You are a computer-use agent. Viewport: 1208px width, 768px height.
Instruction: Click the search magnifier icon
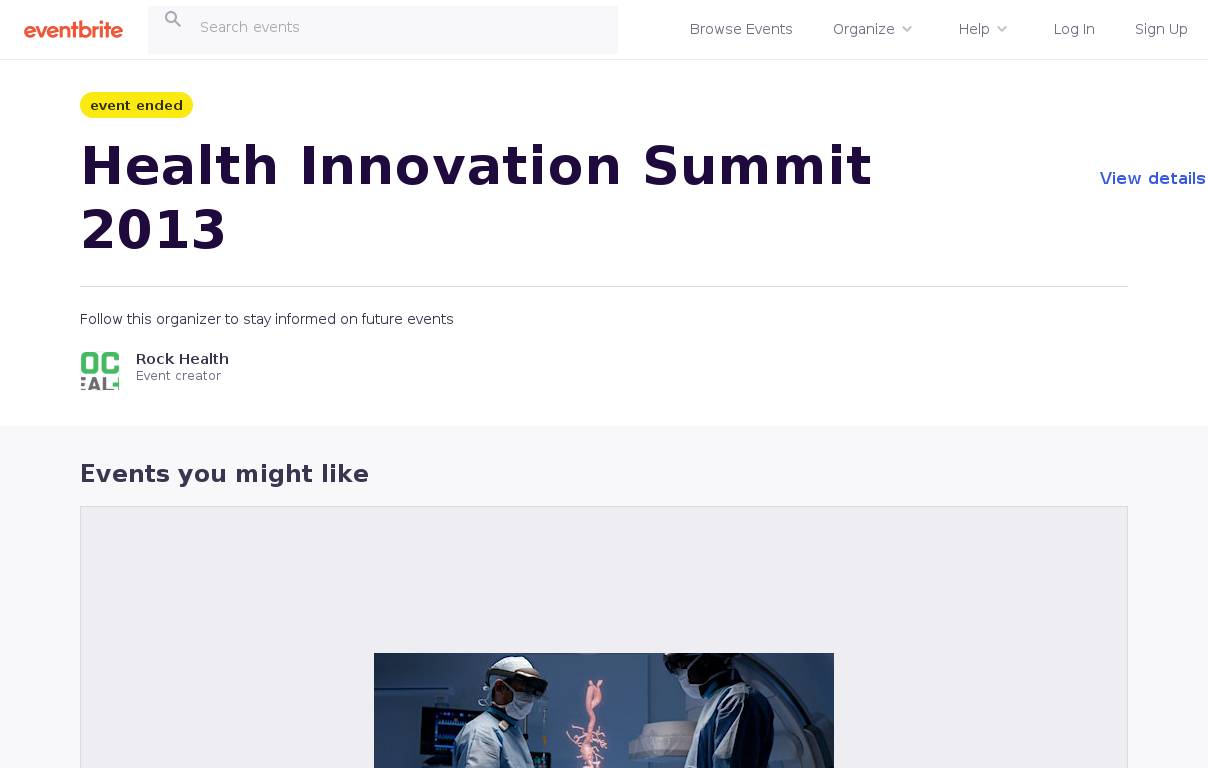pos(173,19)
